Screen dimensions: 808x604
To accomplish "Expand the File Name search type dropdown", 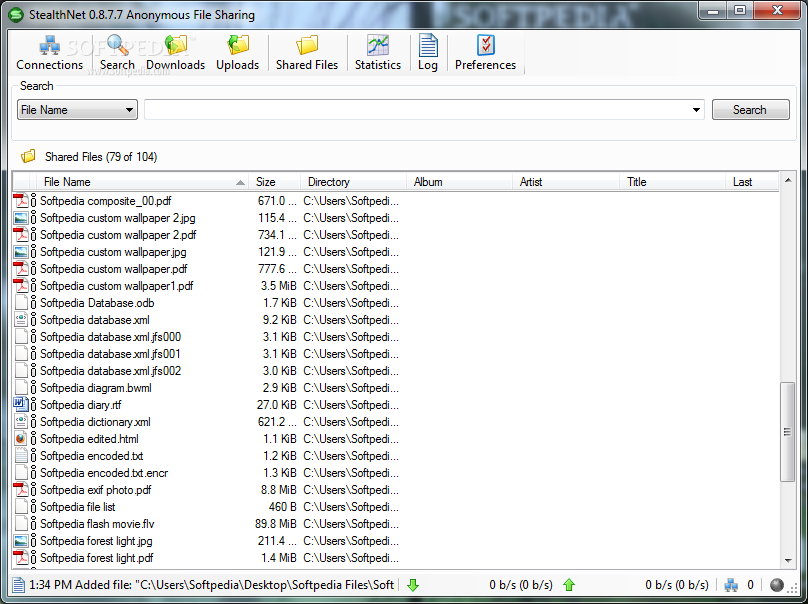I will pyautogui.click(x=77, y=110).
